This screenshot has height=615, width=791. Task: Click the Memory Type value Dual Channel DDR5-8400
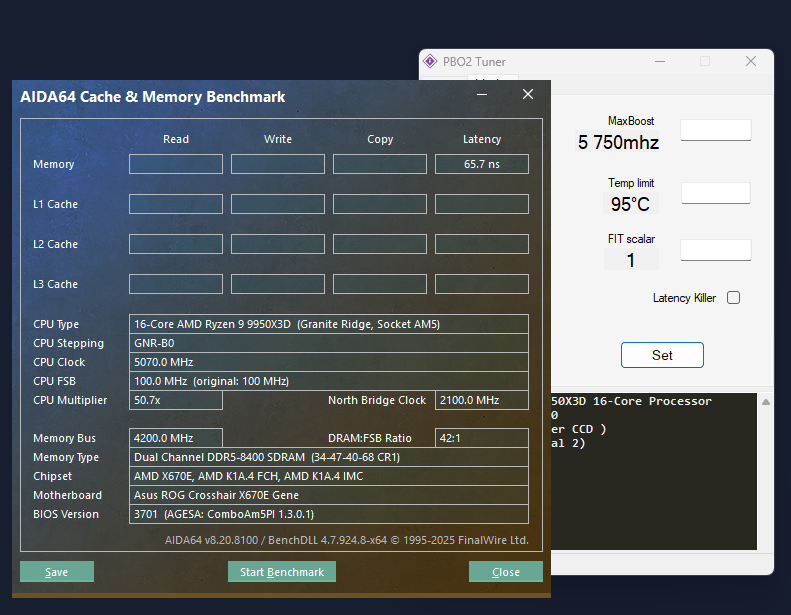tap(329, 457)
